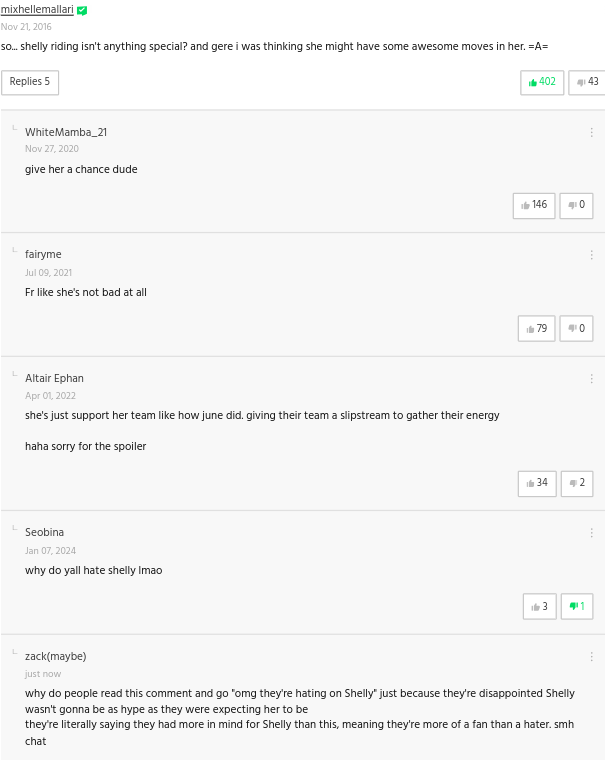Remove your dislike on Seobina's reply
Image resolution: width=605 pixels, height=760 pixels.
577,606
